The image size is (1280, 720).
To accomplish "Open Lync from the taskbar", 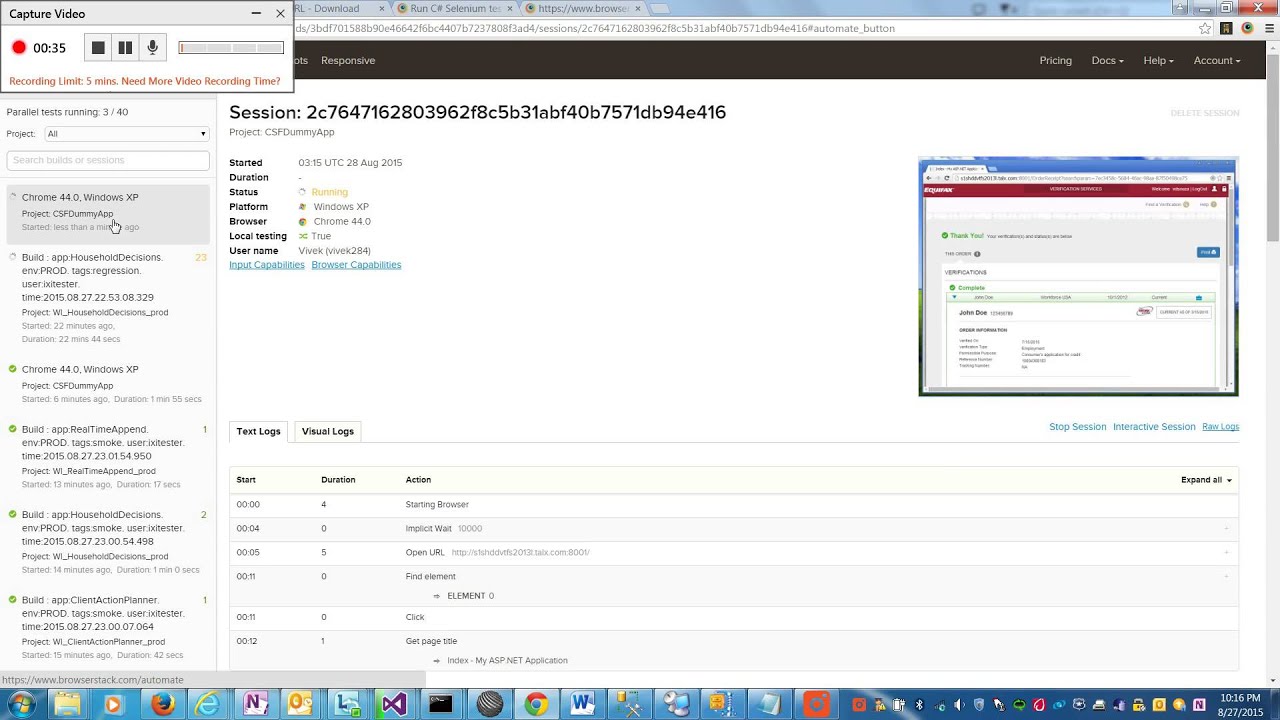I will [348, 704].
